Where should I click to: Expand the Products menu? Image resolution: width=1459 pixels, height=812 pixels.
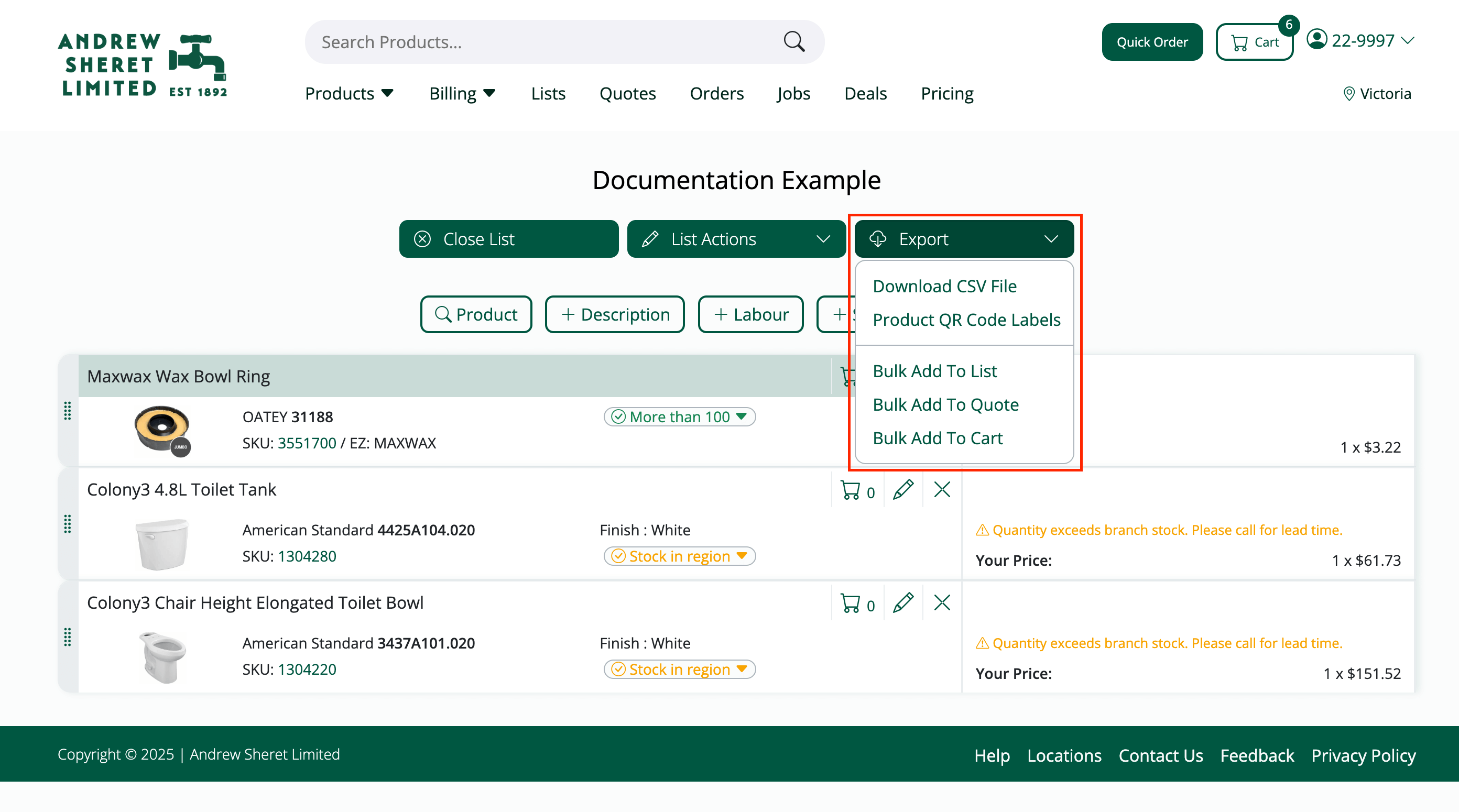[349, 93]
